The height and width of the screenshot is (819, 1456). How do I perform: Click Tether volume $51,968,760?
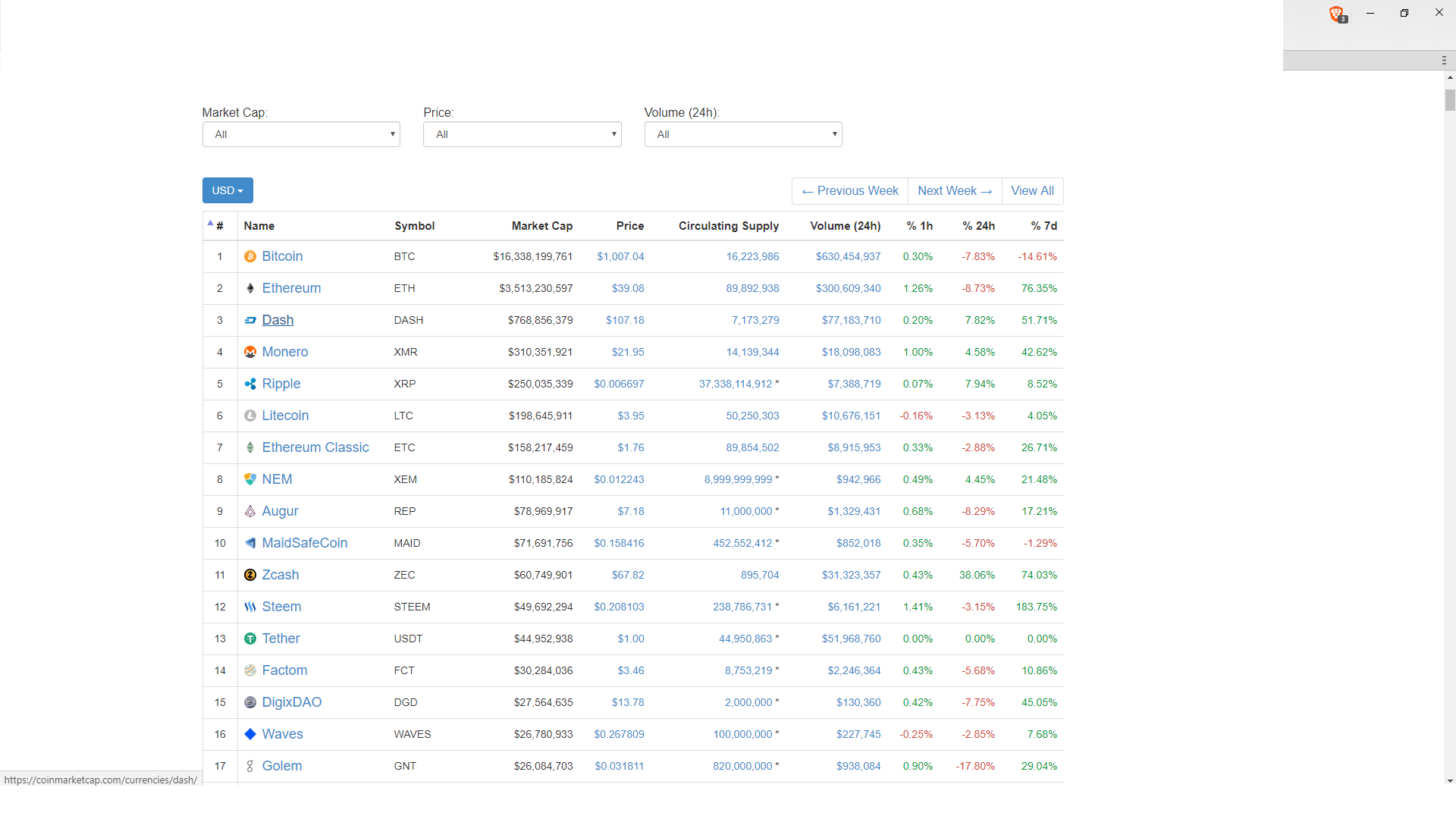(x=852, y=639)
